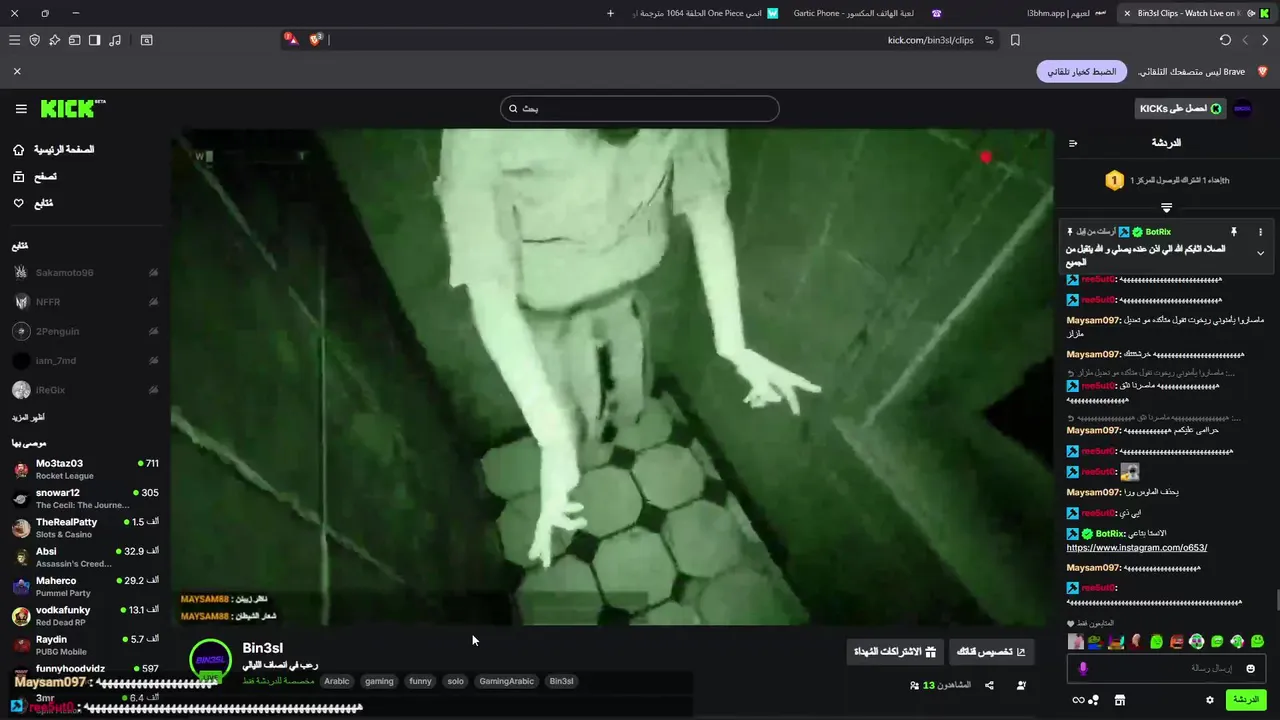This screenshot has height=720, width=1280.
Task: Open Sakamoto96 followed channel
Action: (86, 273)
